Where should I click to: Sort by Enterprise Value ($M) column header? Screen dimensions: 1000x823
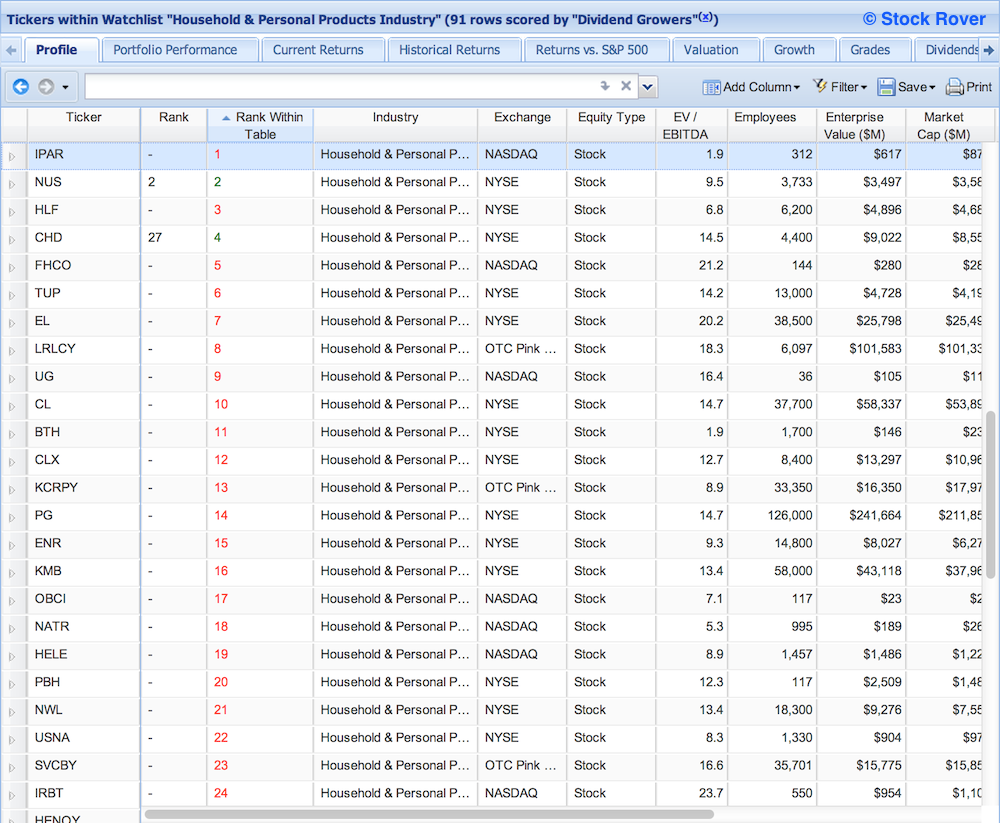pos(862,125)
